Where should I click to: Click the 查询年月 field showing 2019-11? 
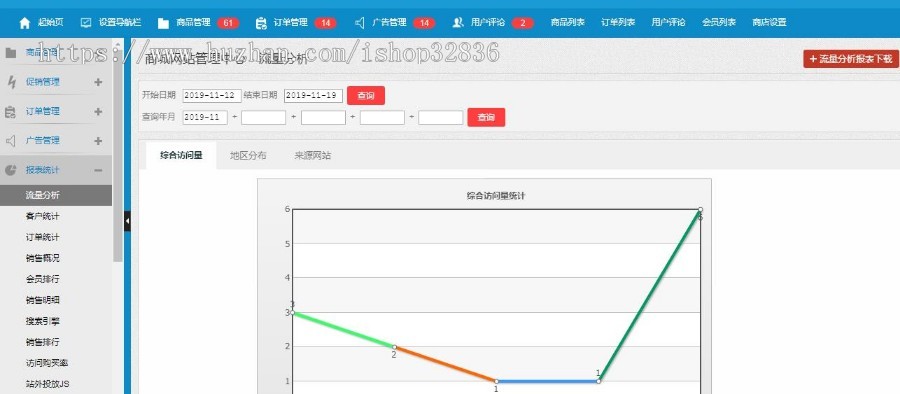205,117
